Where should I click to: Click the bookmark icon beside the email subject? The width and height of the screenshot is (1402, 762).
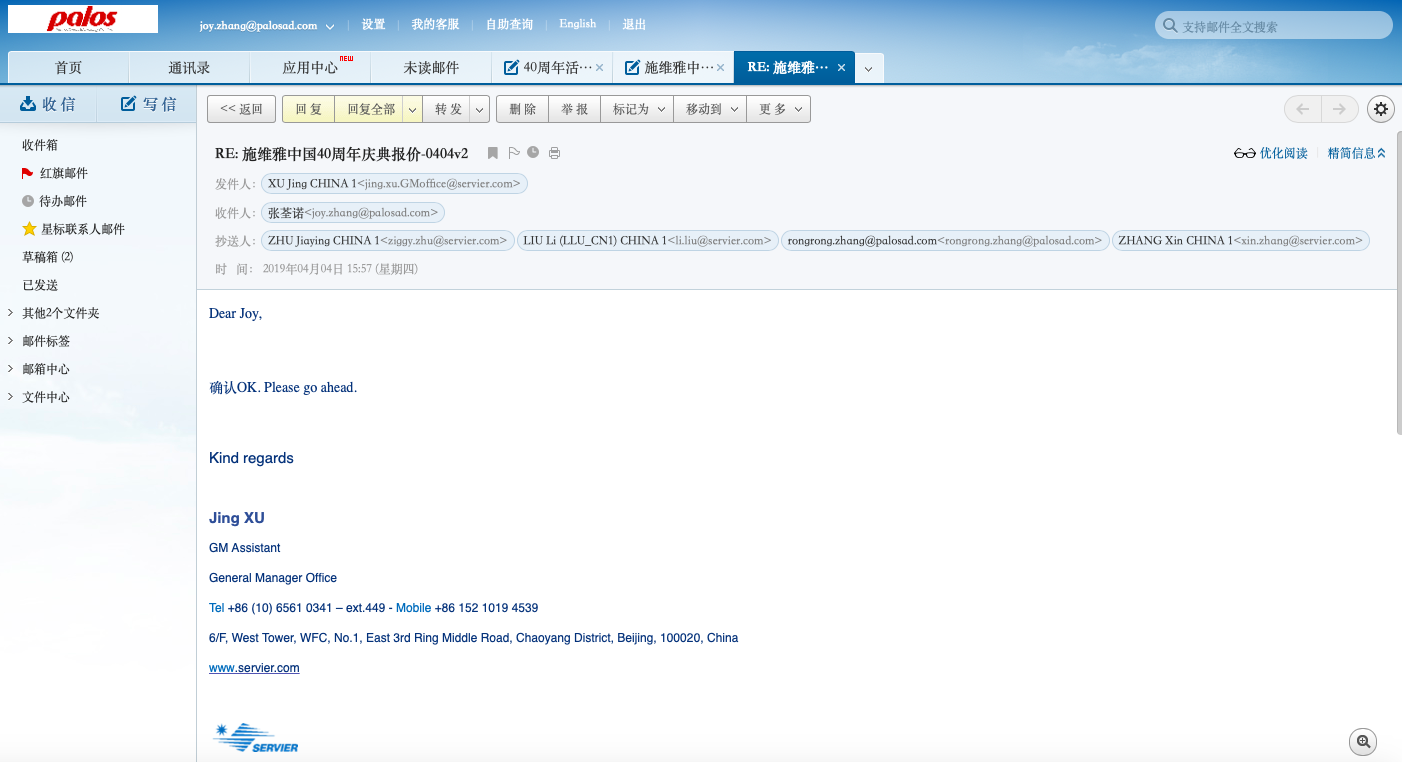[492, 153]
